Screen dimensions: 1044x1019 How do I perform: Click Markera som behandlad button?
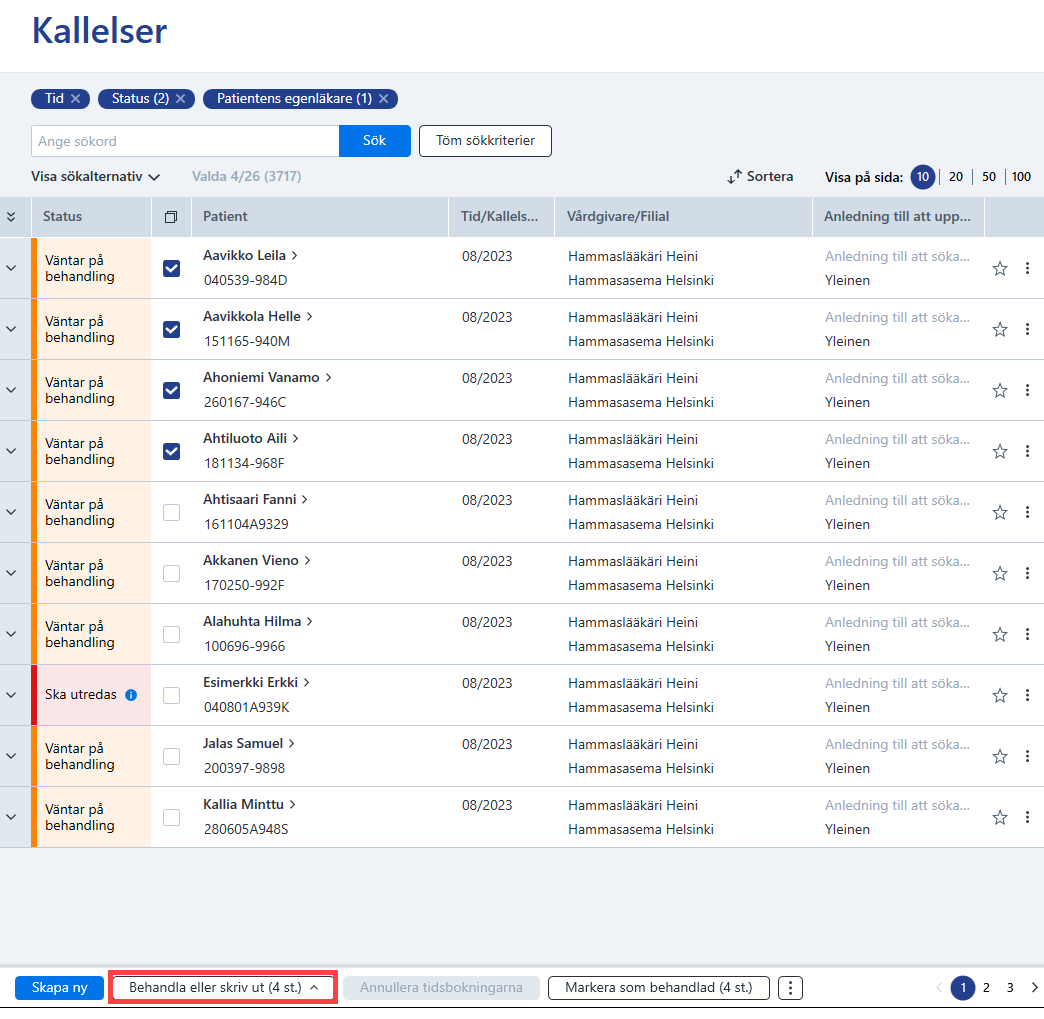click(x=658, y=988)
